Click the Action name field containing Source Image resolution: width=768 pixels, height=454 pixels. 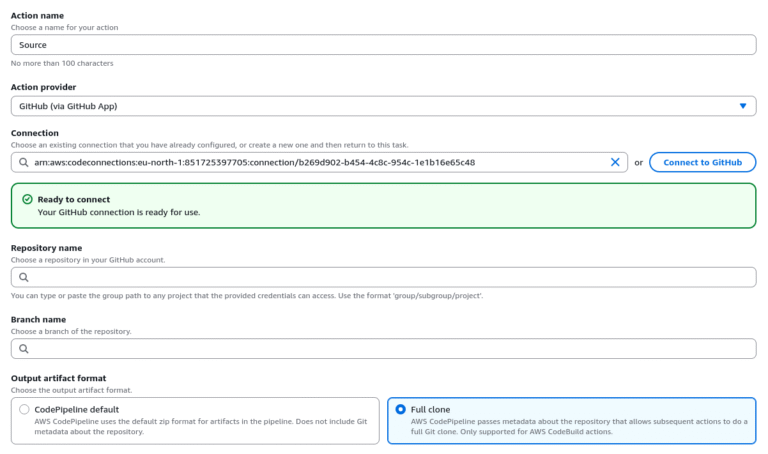point(383,45)
